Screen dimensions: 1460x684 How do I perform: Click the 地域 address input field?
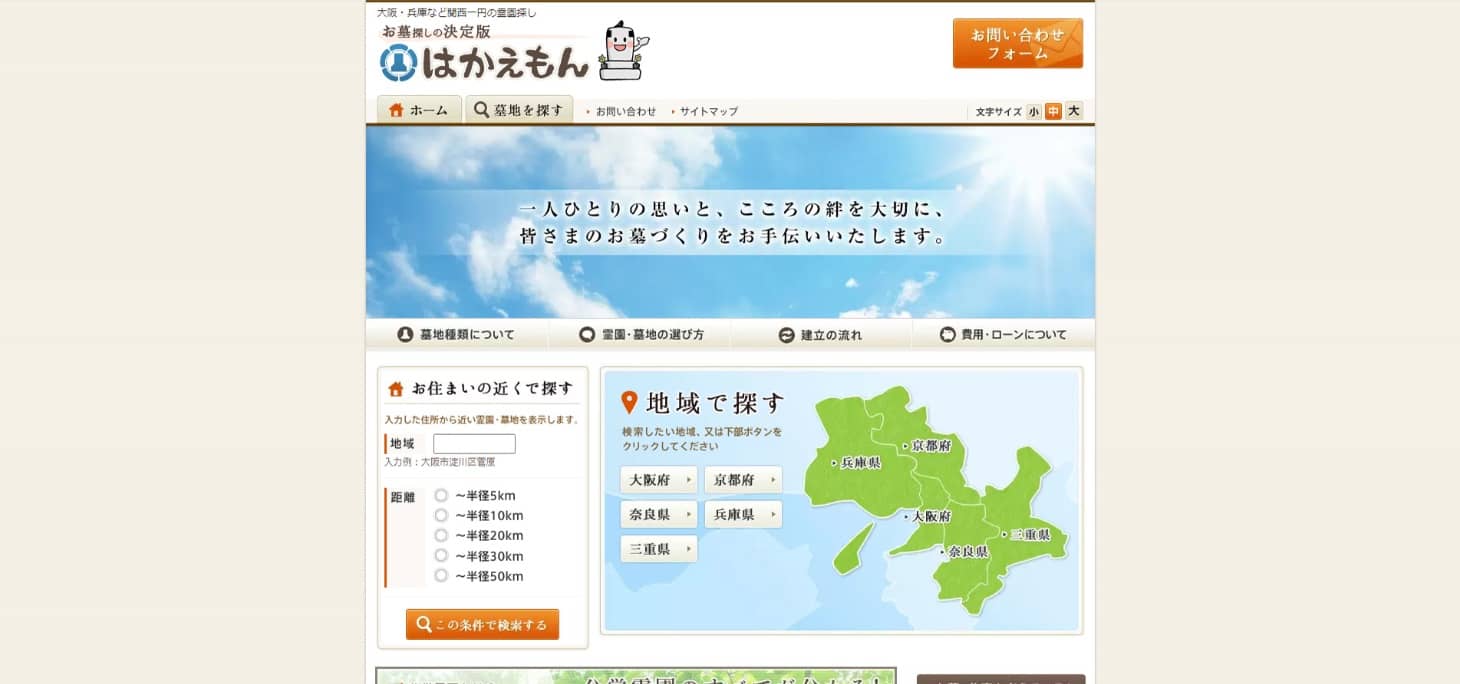point(477,443)
